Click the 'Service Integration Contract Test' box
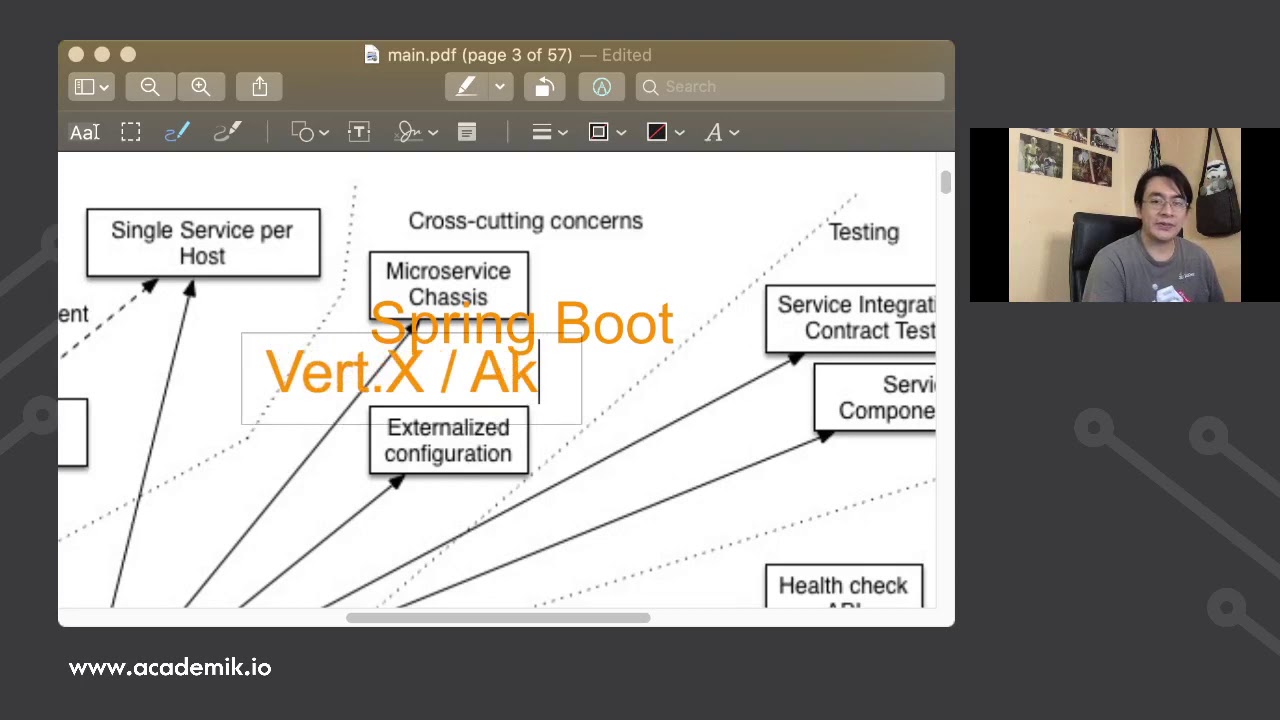 point(851,318)
